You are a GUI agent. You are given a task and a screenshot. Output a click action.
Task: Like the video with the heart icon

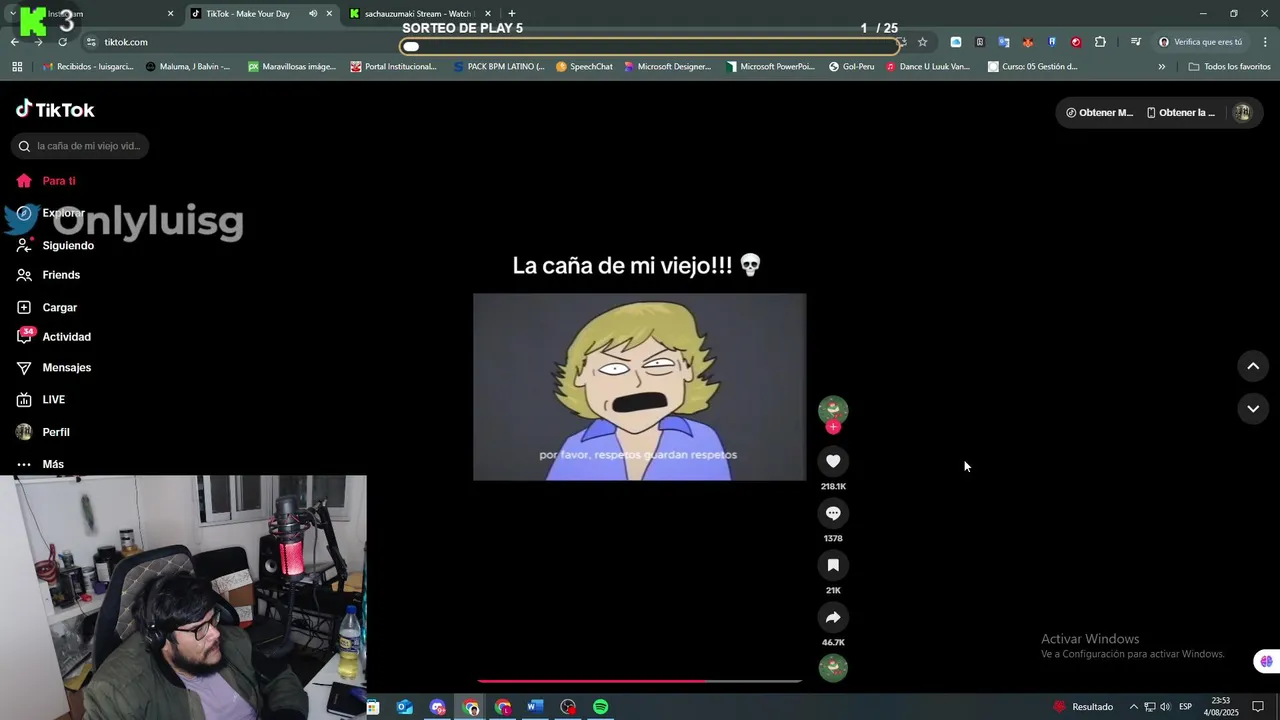833,461
